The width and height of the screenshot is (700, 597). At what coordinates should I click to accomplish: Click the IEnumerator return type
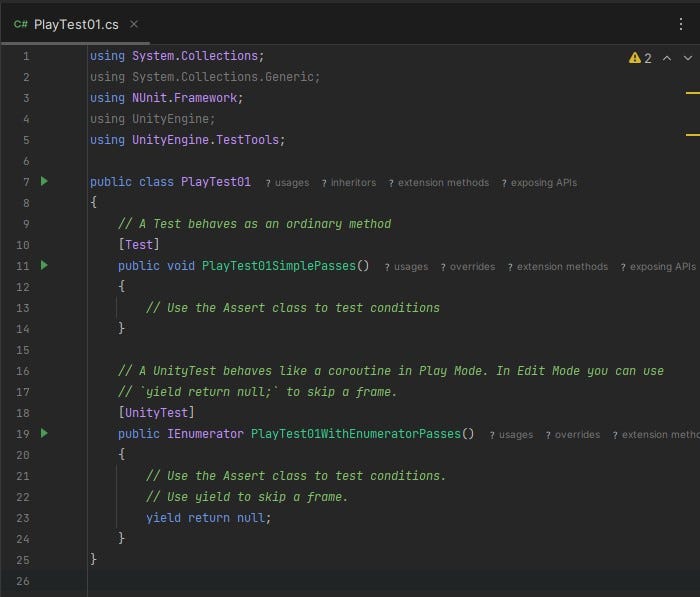(x=205, y=434)
